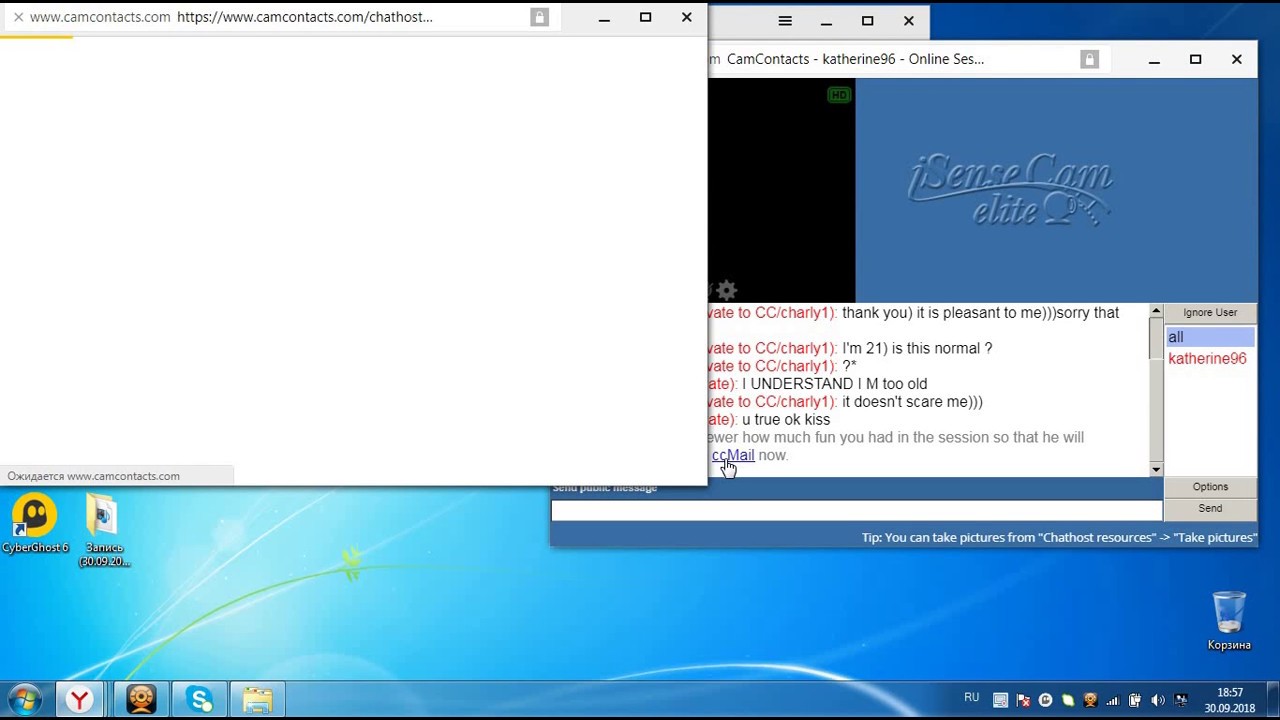Screen dimensions: 1280x720
Task: Open file explorer from the taskbar
Action: (x=257, y=700)
